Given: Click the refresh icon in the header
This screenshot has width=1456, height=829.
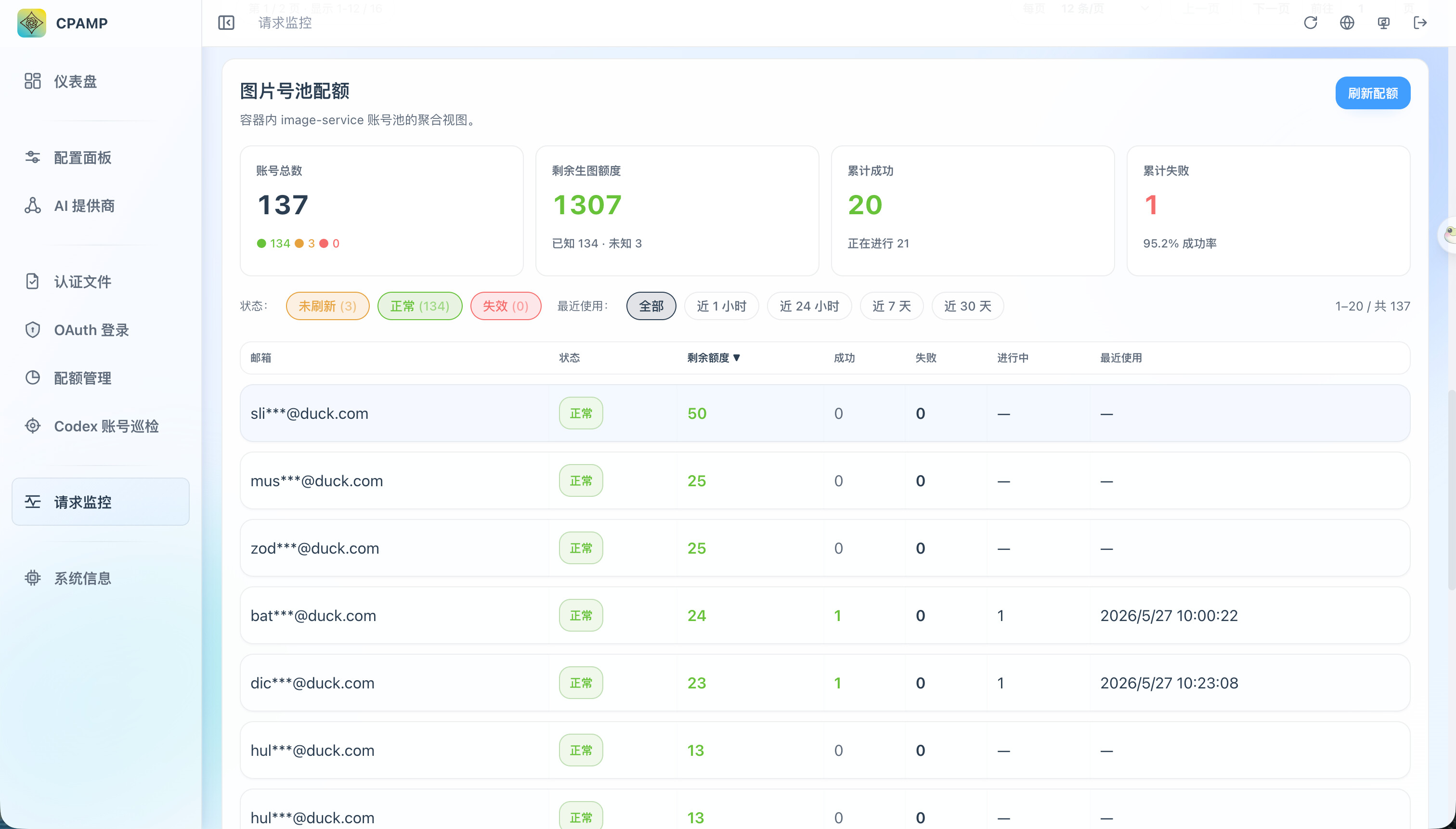Looking at the screenshot, I should pyautogui.click(x=1310, y=23).
